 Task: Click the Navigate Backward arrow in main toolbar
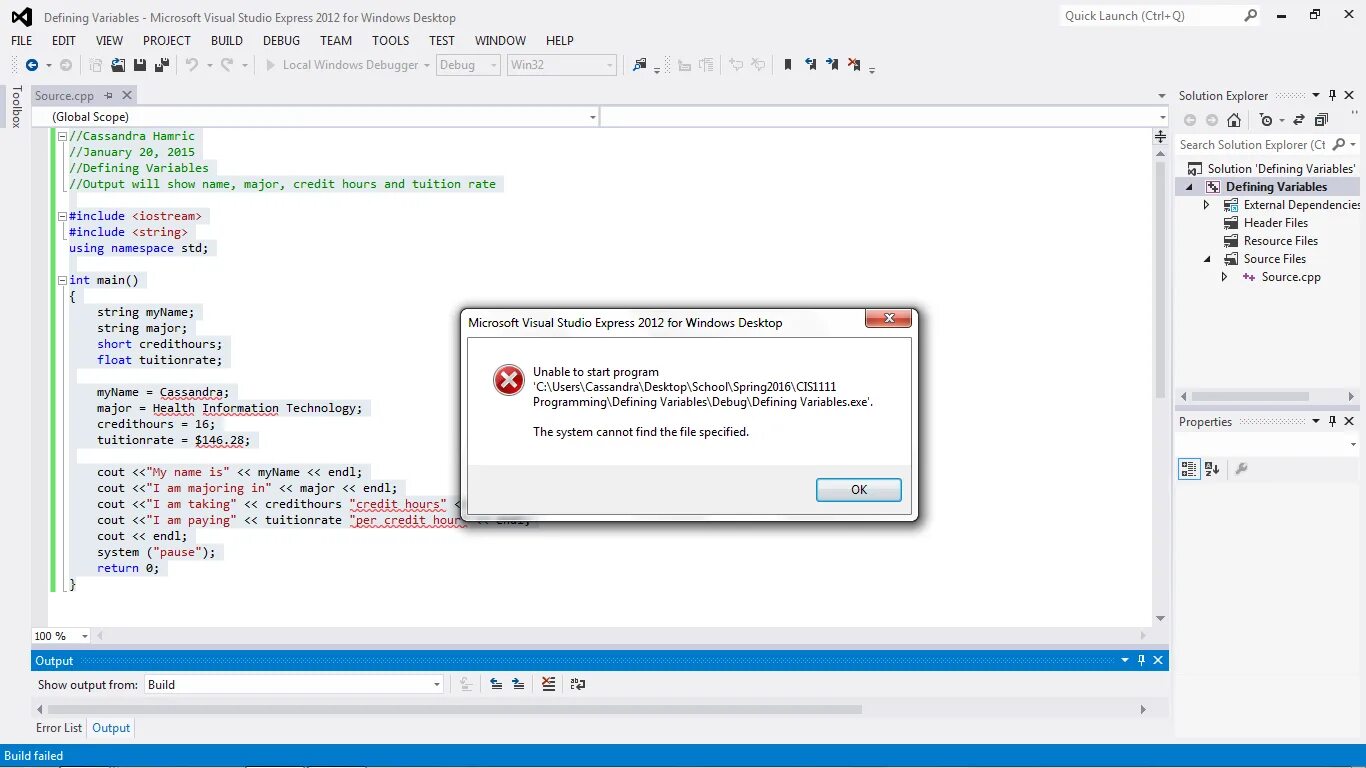point(32,65)
